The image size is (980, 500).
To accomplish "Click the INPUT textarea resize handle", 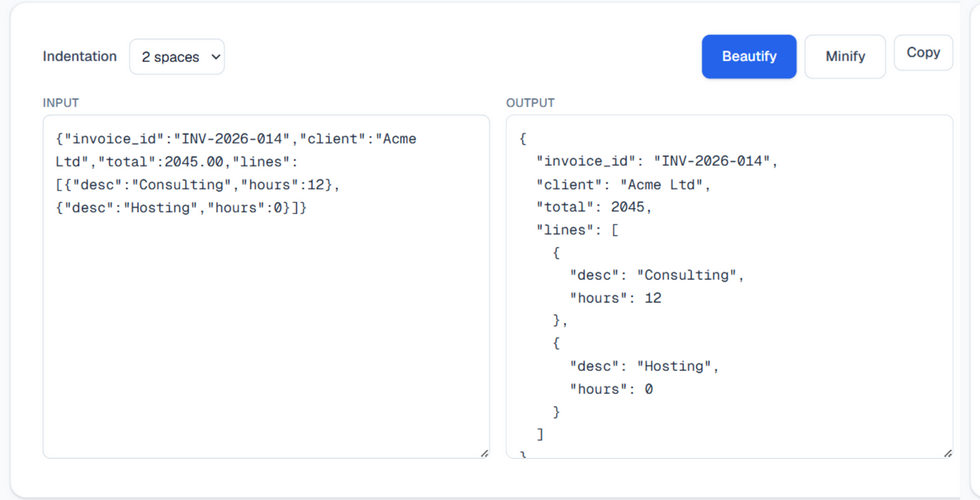I will pyautogui.click(x=484, y=453).
